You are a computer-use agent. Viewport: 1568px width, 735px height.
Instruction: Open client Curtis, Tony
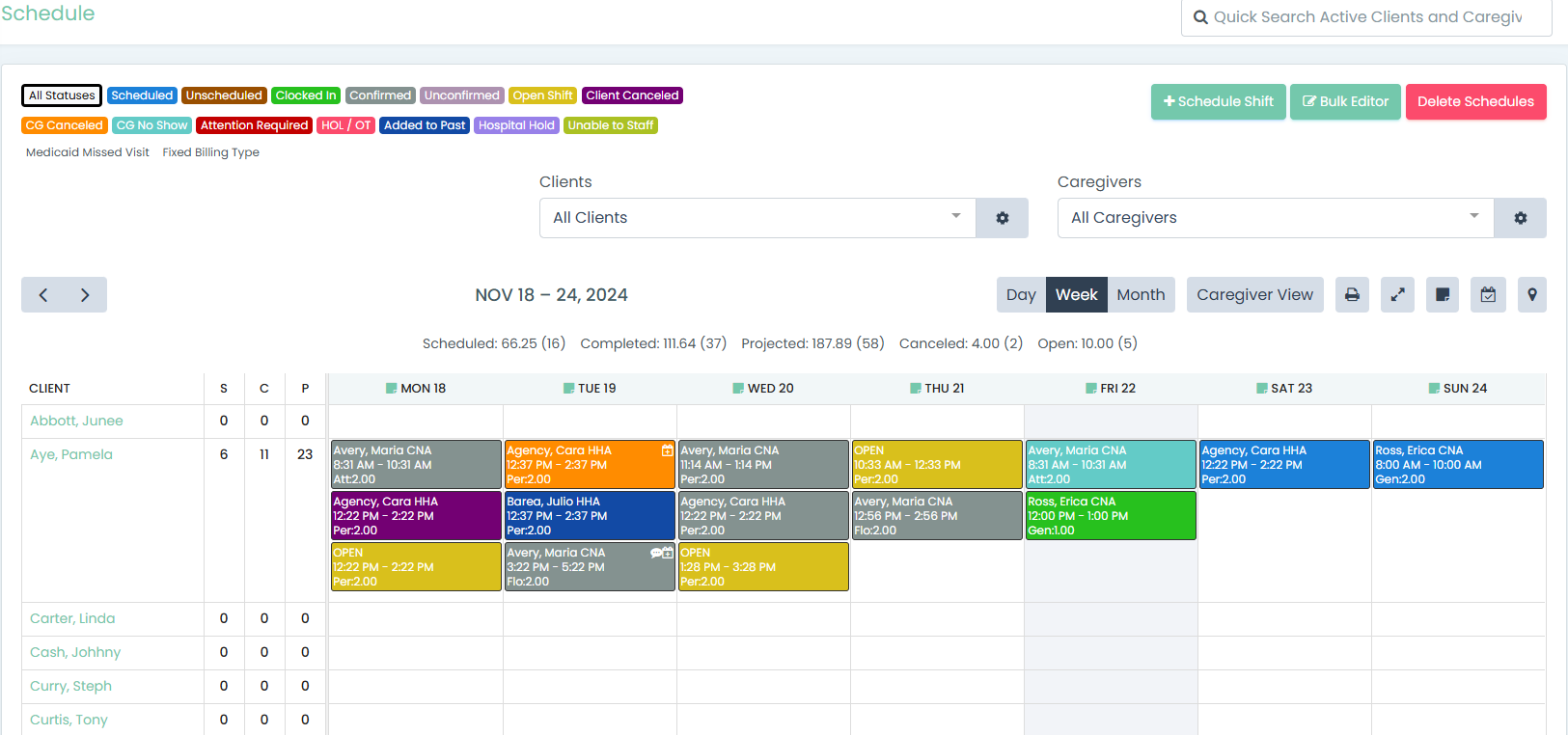[69, 720]
